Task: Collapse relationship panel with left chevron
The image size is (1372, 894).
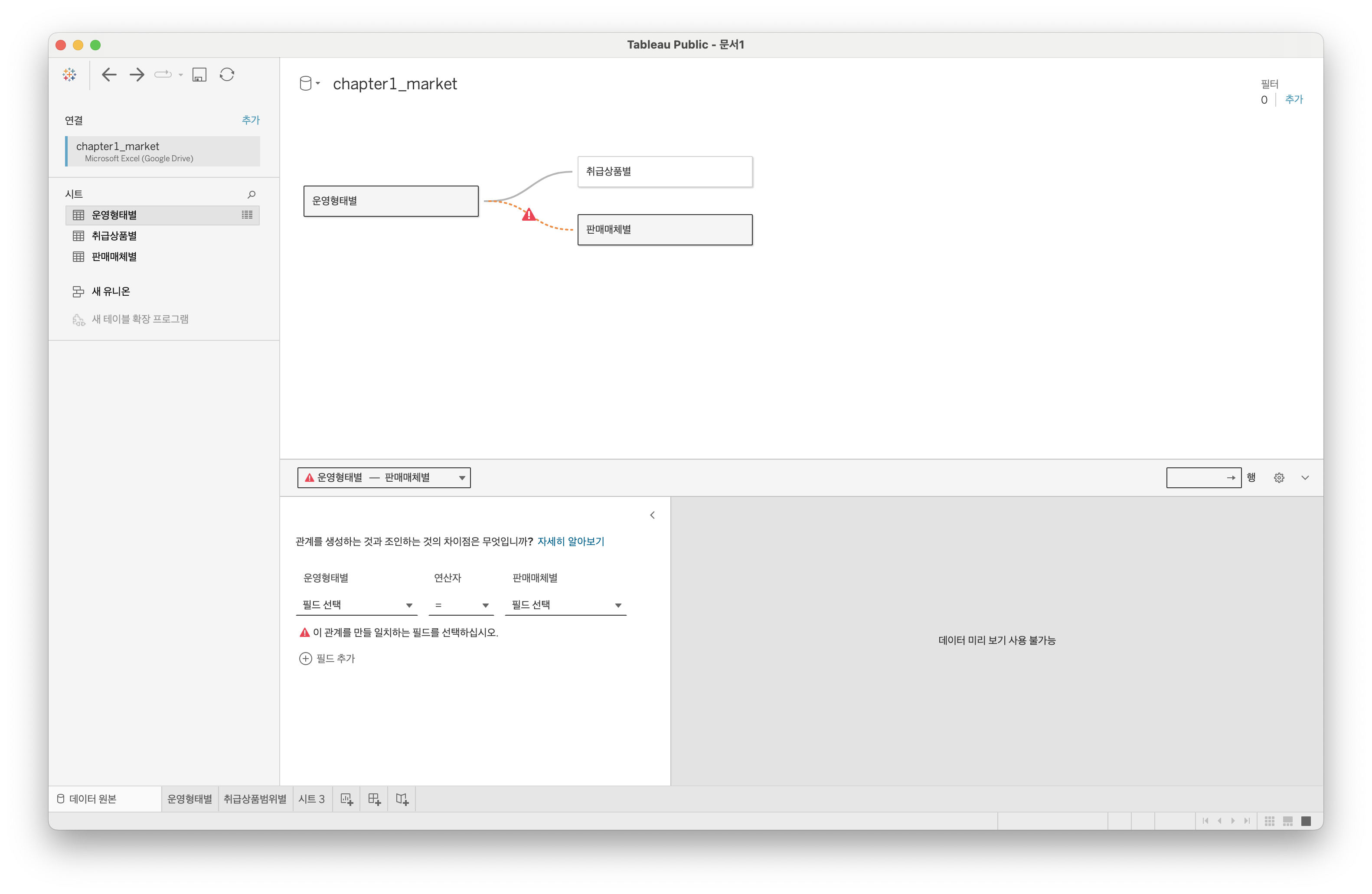Action: (x=652, y=516)
